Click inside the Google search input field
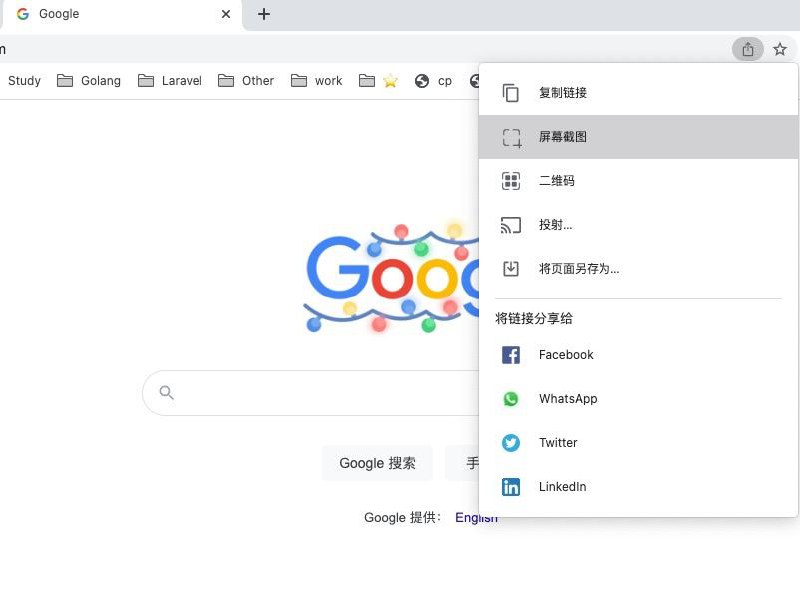Screen dimensions: 800x593 click(x=300, y=392)
